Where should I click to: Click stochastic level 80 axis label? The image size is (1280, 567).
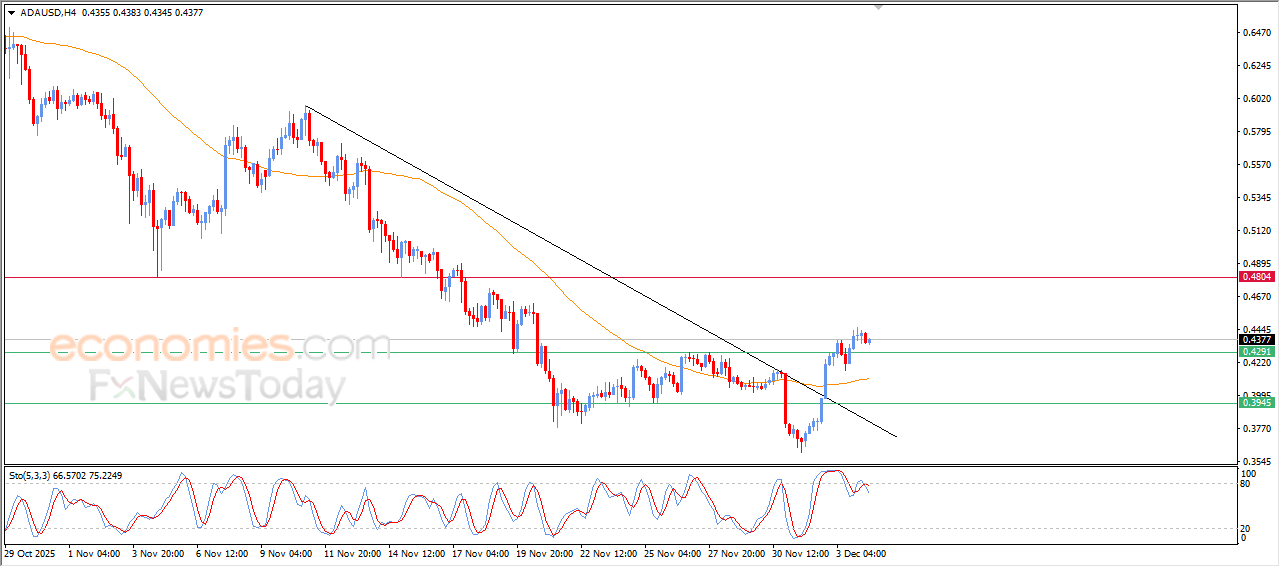(x=1247, y=484)
